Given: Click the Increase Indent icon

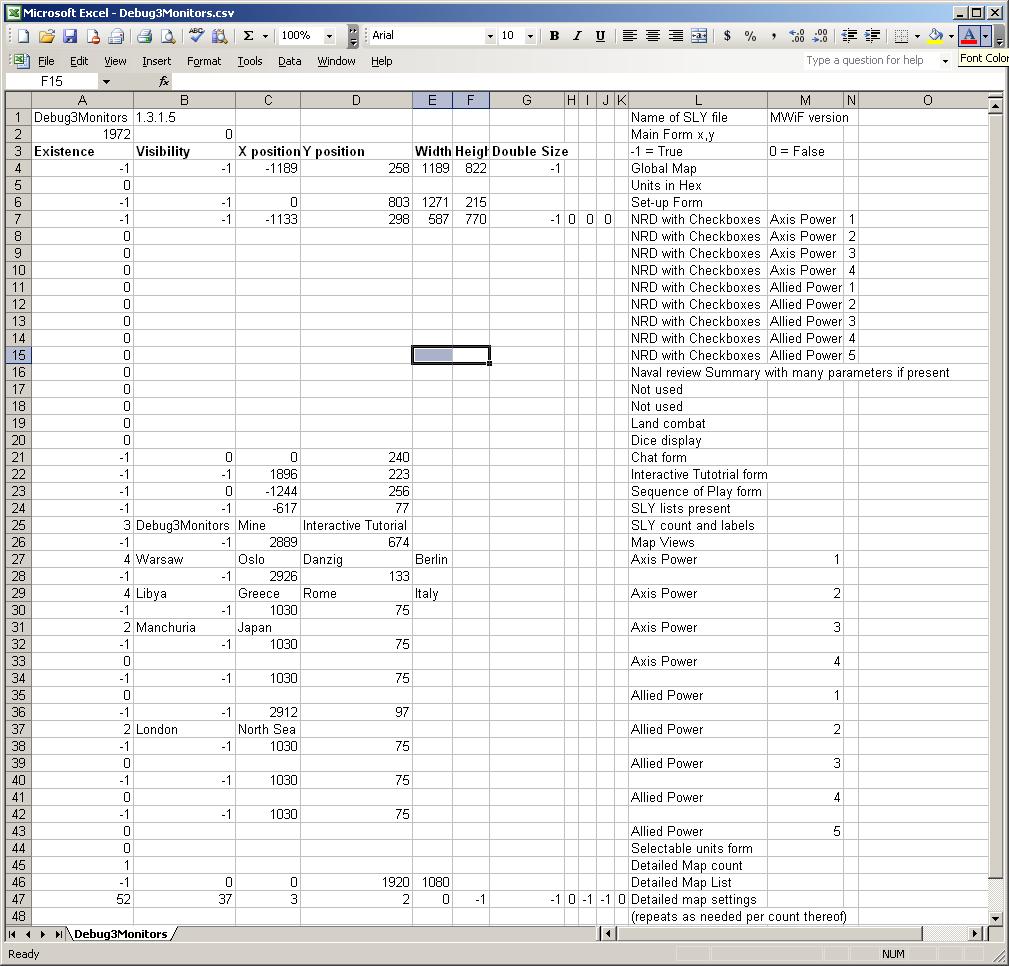Looking at the screenshot, I should click(872, 36).
